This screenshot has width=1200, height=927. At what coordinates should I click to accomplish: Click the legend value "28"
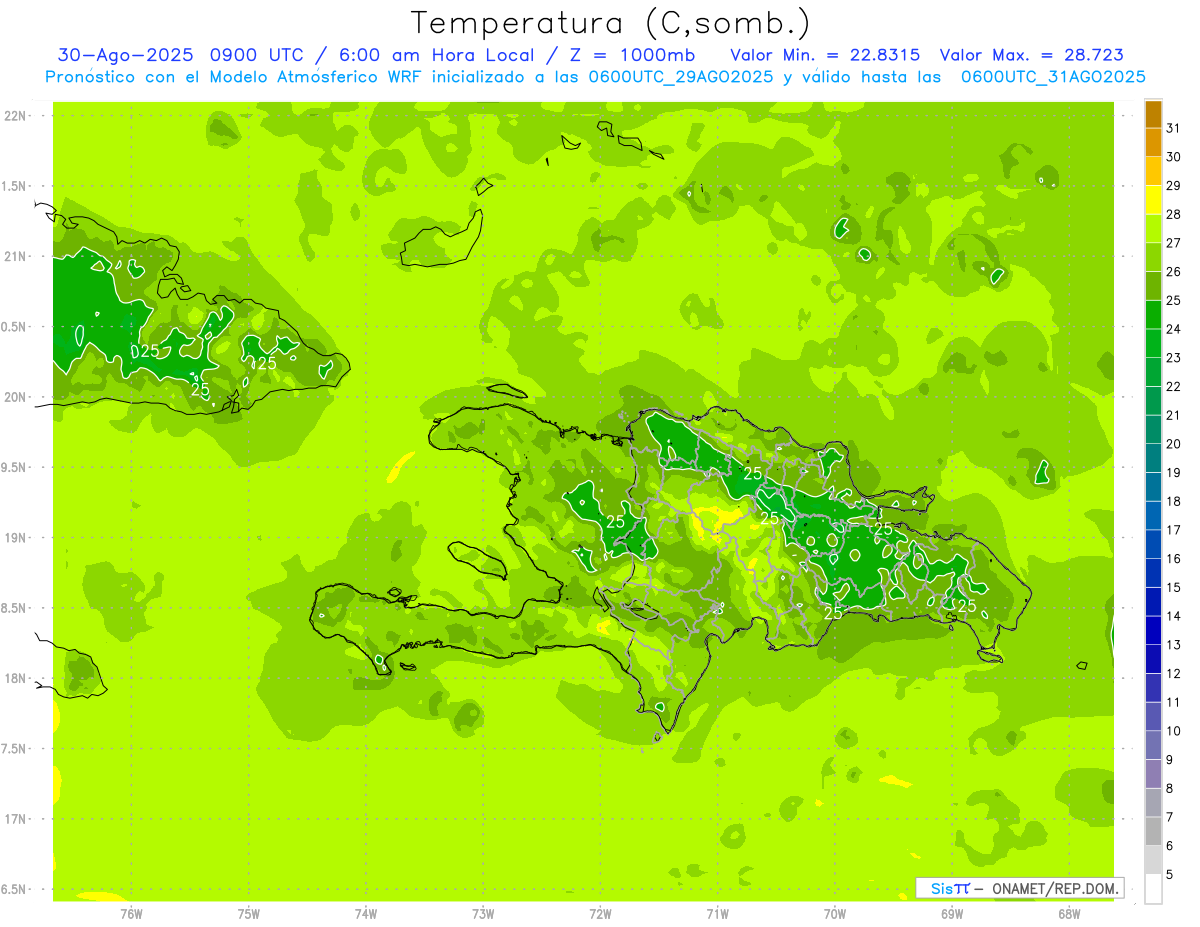point(1174,215)
